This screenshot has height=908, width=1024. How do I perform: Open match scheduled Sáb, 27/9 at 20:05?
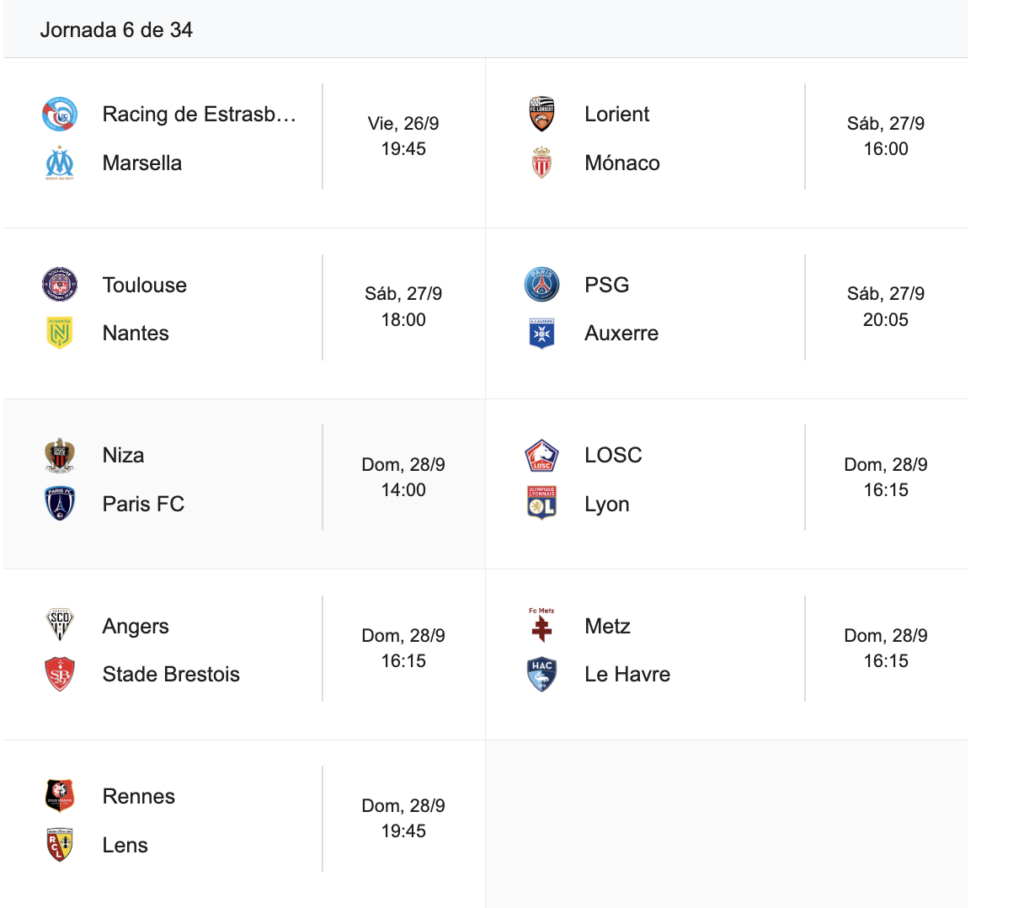[x=885, y=307]
